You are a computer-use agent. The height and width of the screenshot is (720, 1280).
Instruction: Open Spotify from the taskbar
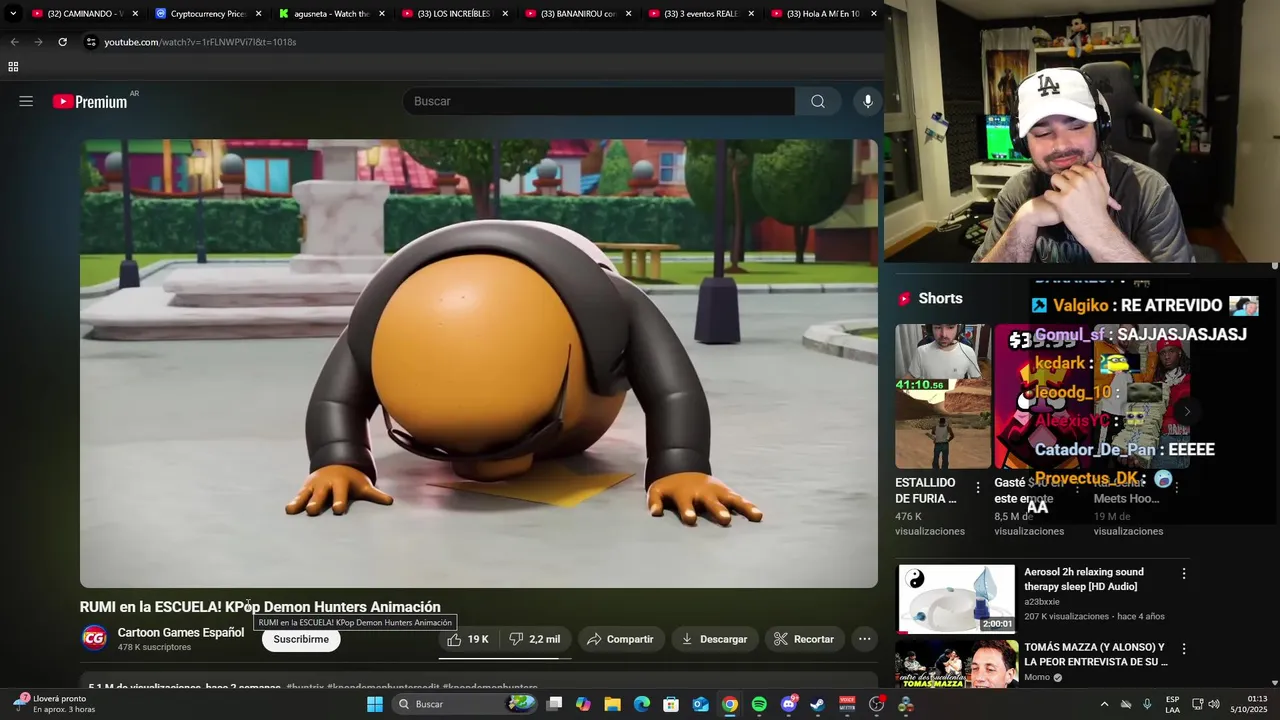tap(759, 704)
